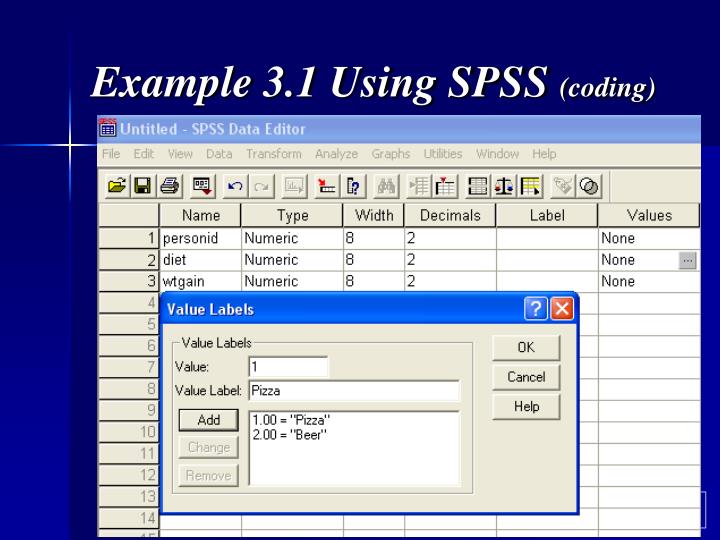Select row header number 2
Screen dimensions: 720x540
pyautogui.click(x=129, y=260)
